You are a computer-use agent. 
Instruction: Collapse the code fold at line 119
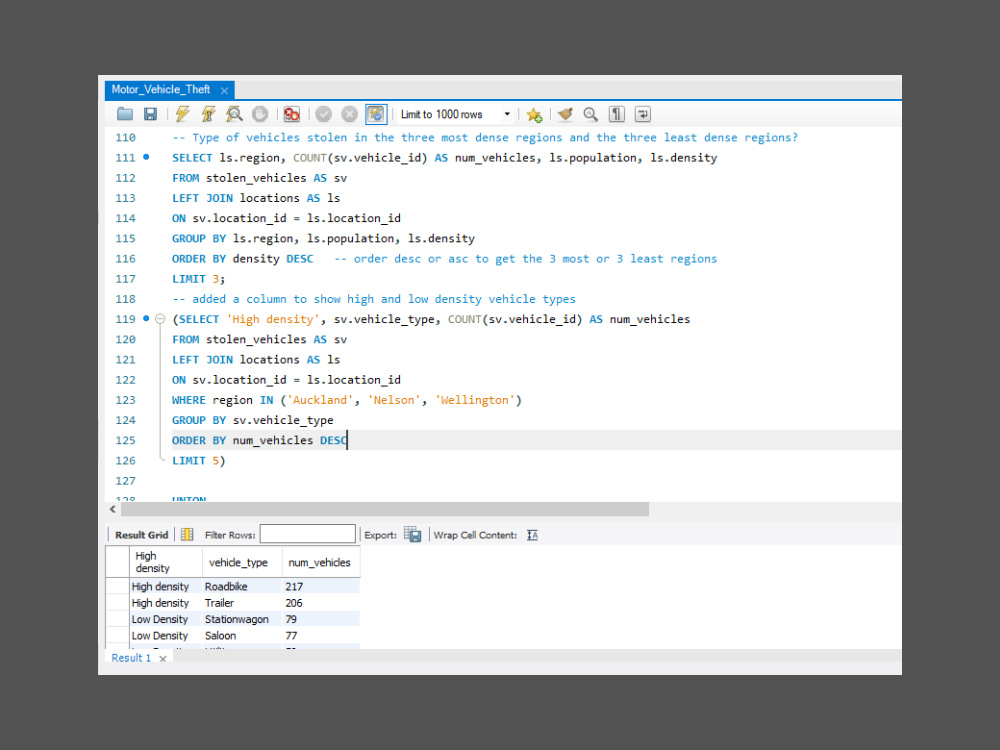[160, 319]
